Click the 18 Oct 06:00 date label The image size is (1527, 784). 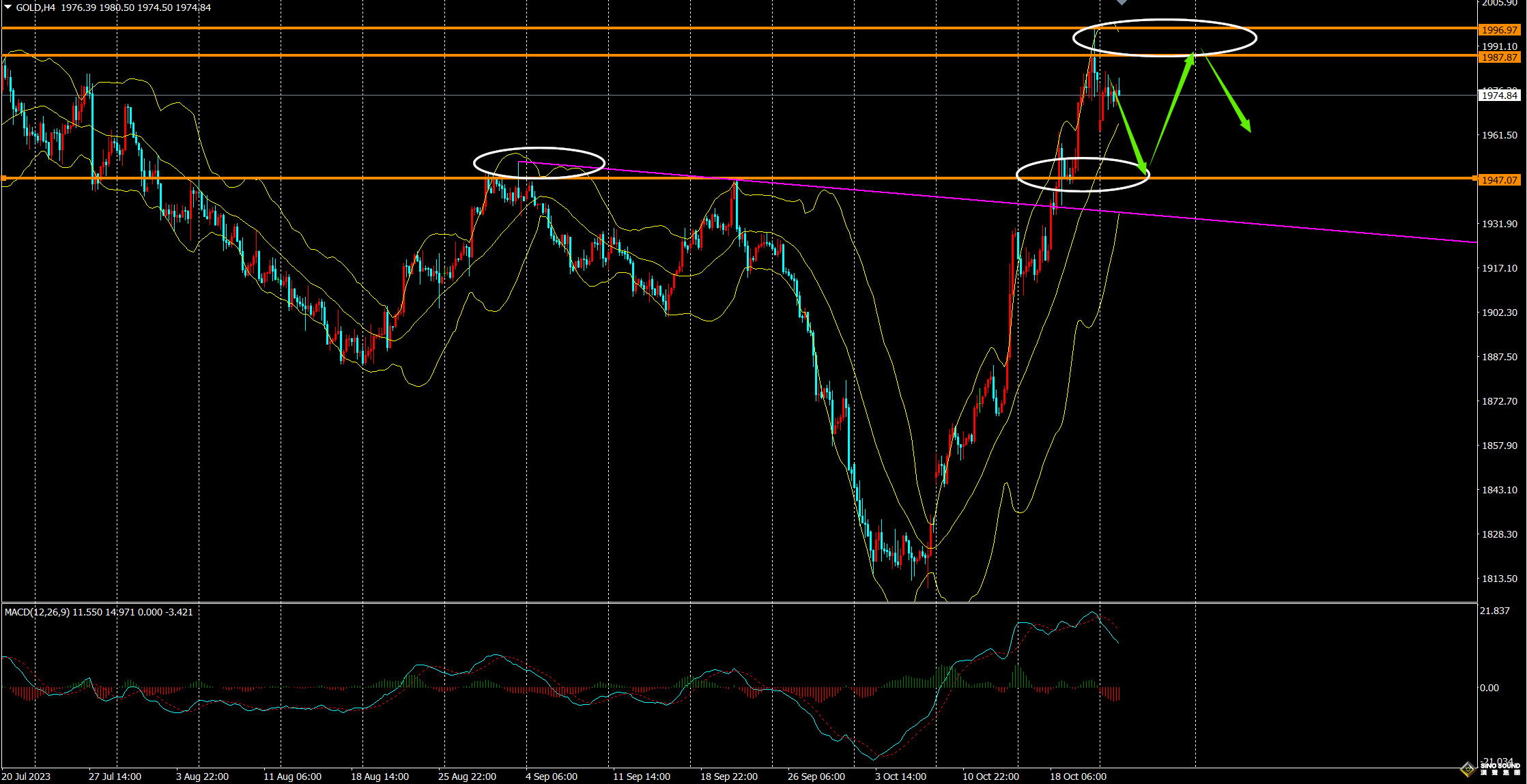point(1078,776)
